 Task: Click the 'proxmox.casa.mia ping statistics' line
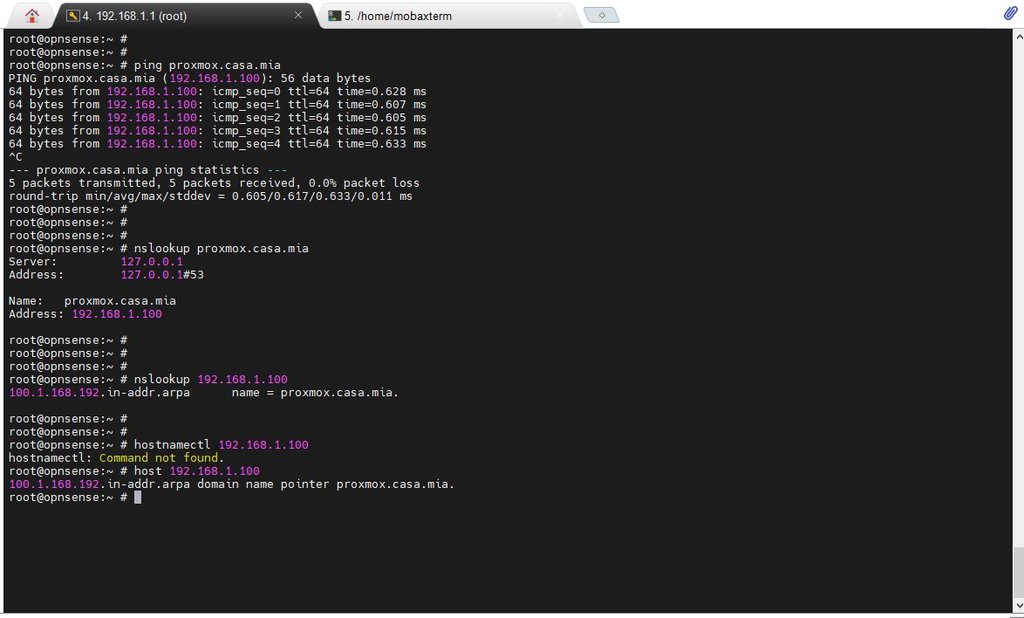point(148,170)
